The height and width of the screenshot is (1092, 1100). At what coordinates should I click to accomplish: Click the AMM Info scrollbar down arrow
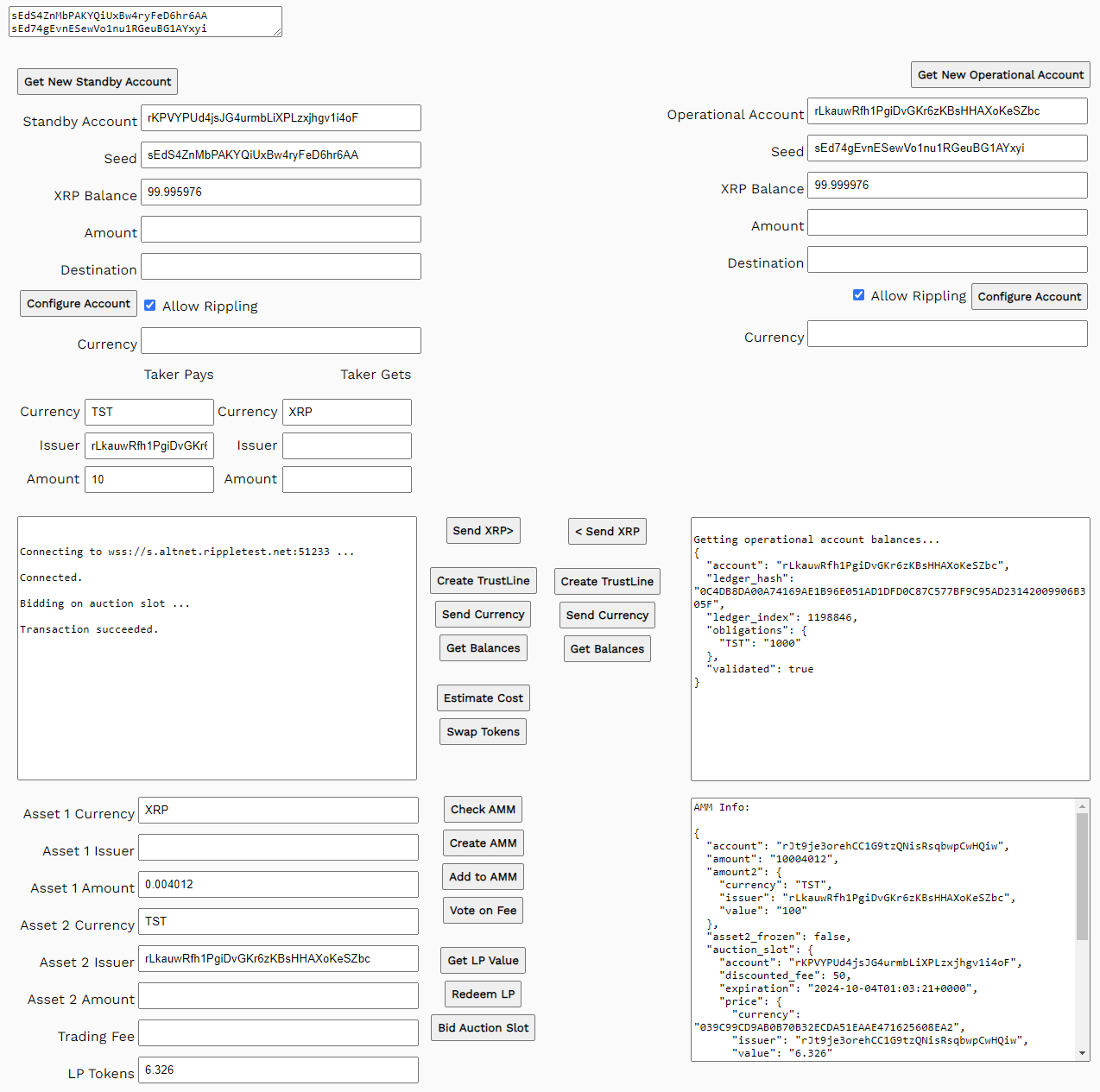(x=1082, y=1053)
